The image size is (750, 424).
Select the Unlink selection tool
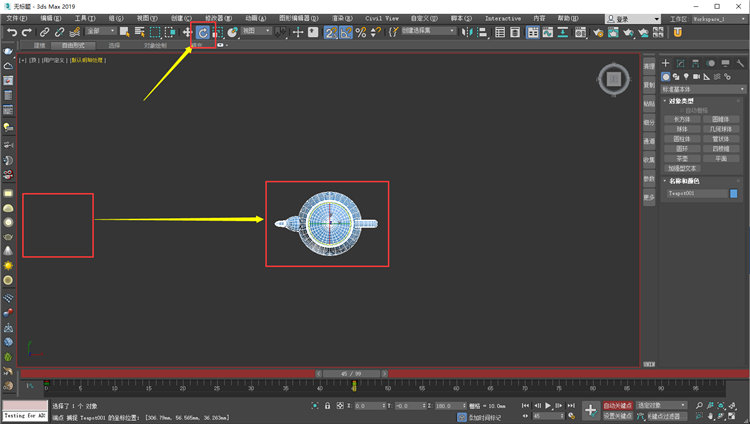click(59, 32)
